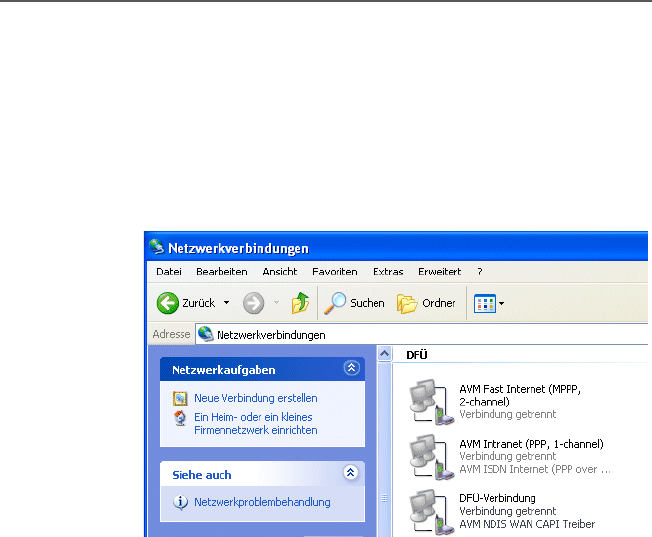Click the AVM ISDN Internet (PPP over … text
Viewport: 652px width, 537px height.
[535, 469]
